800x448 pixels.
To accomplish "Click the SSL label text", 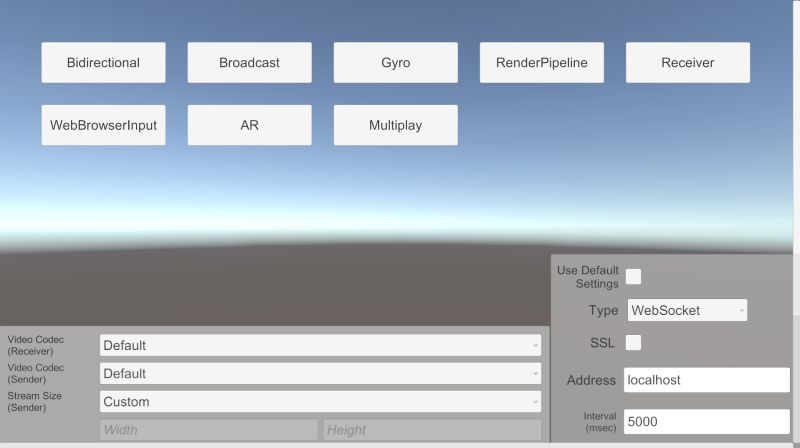I will coord(603,343).
